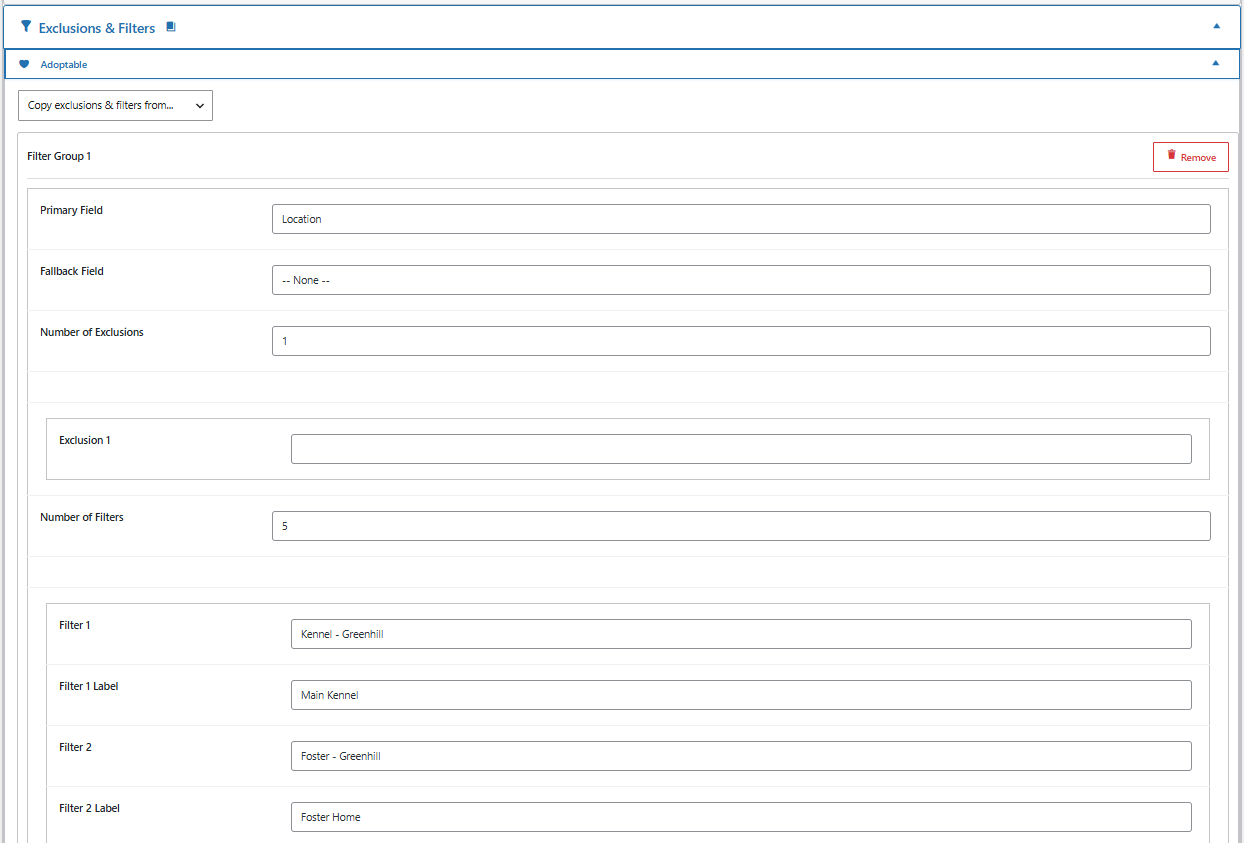Click the Exclusion 1 label

[x=85, y=440]
